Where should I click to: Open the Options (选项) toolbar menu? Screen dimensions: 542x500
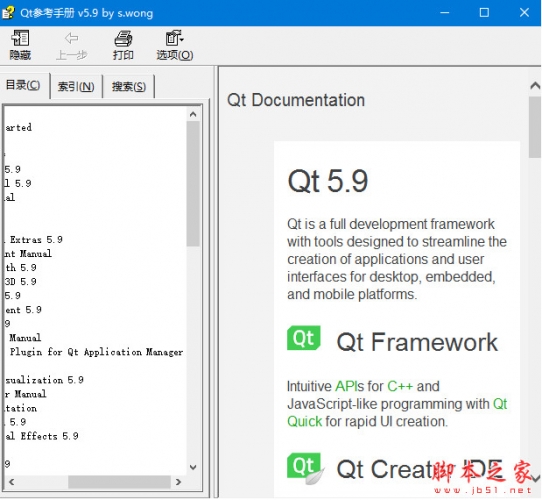(175, 45)
